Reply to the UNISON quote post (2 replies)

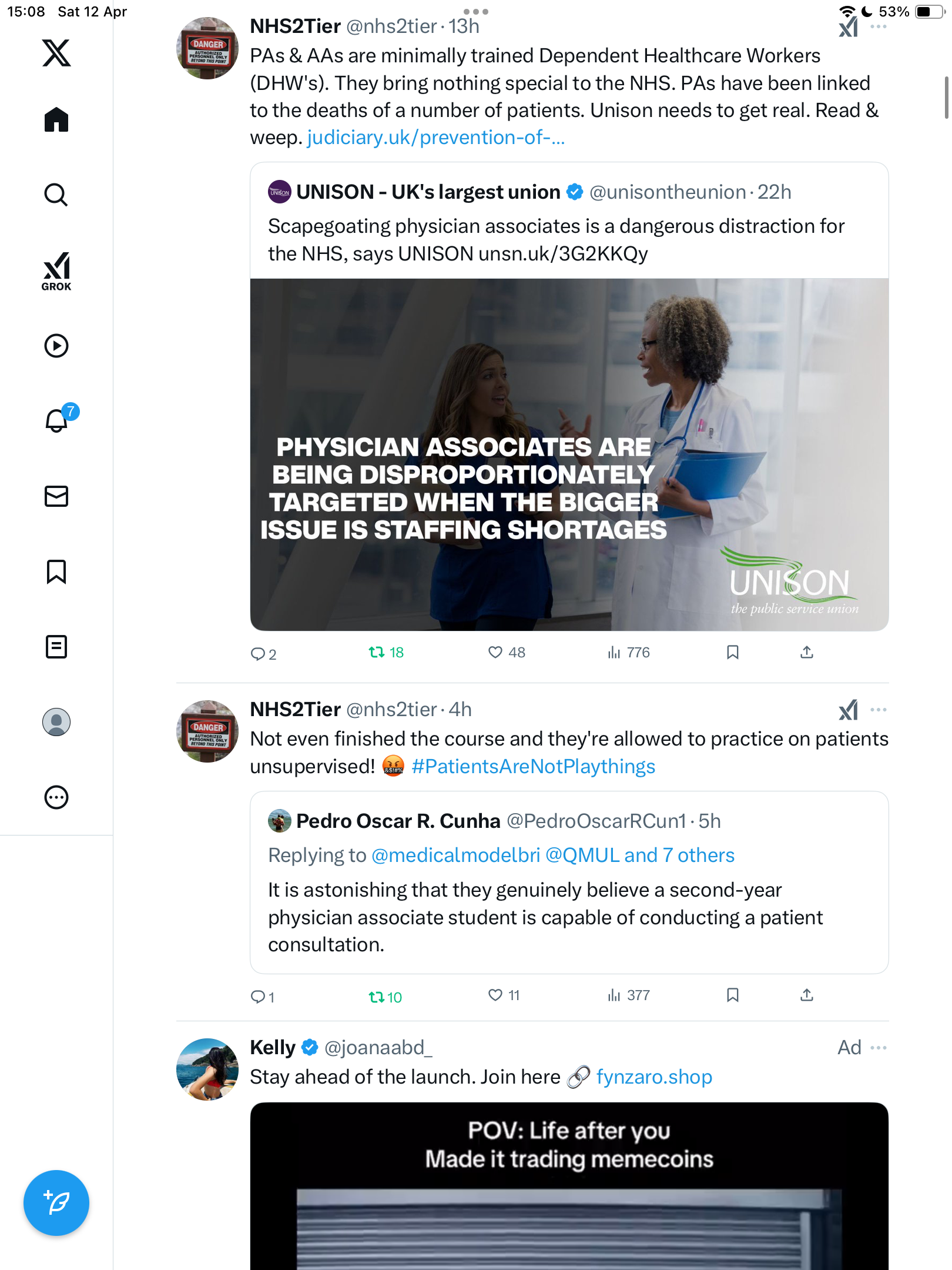pyautogui.click(x=263, y=653)
